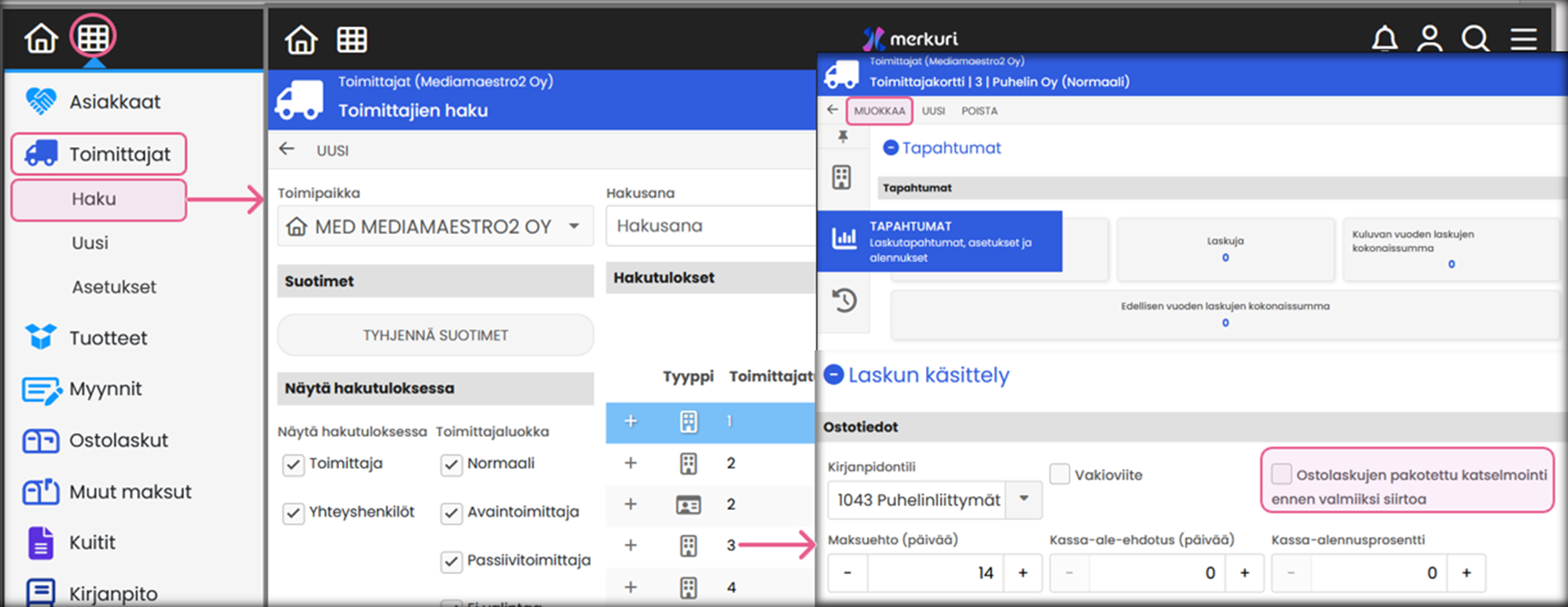The image size is (1568, 607).
Task: Click the history clock icon in sidebar
Action: (x=844, y=301)
